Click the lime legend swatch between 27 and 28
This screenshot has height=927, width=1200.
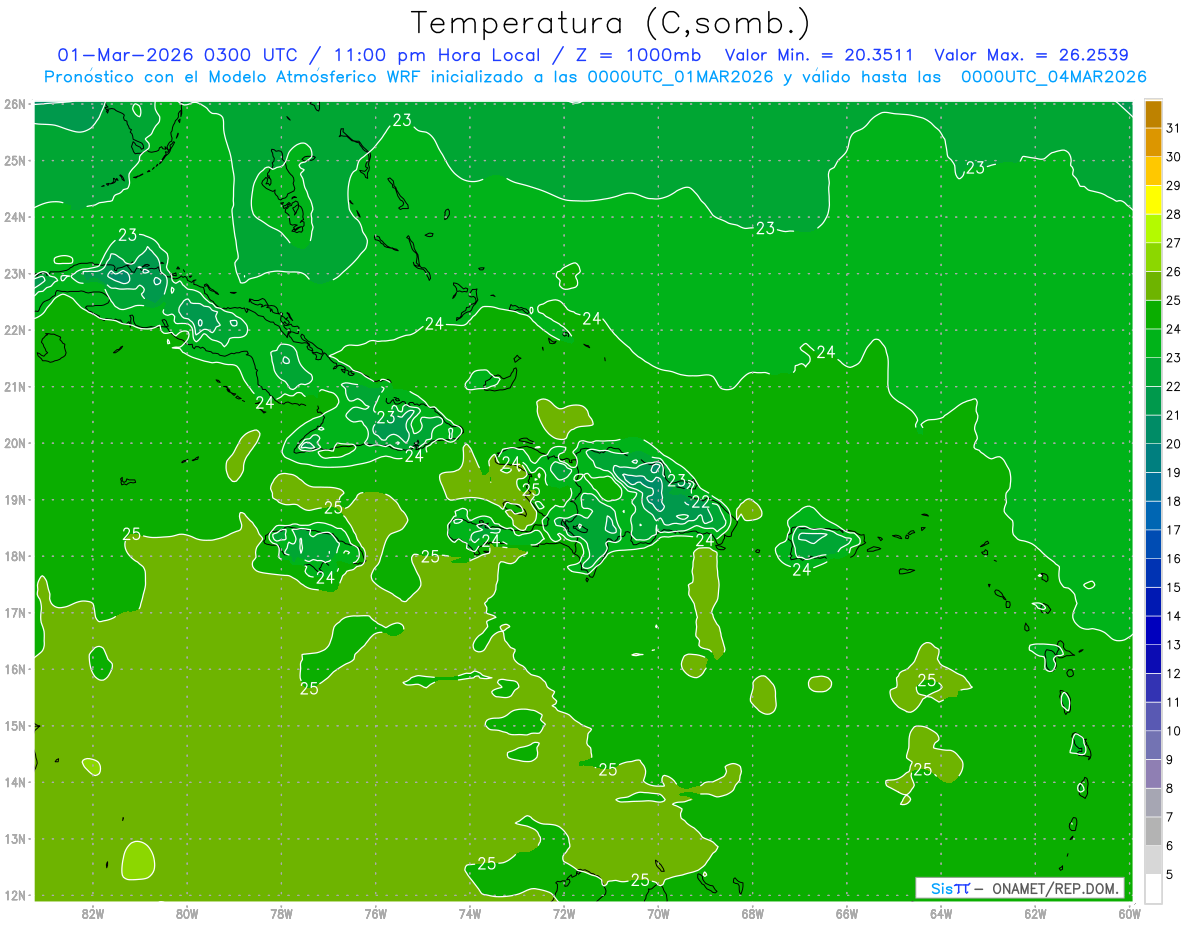1153,229
